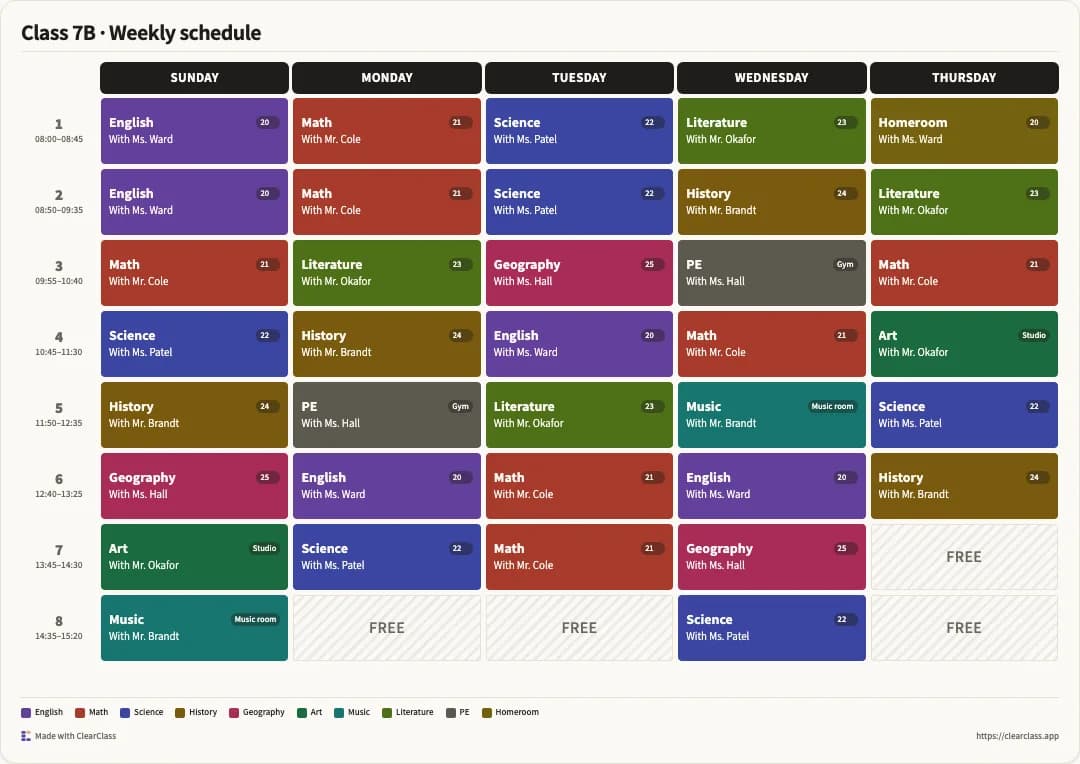This screenshot has width=1080, height=764.
Task: Click the FREE slot on Thursday period 7
Action: (x=964, y=557)
